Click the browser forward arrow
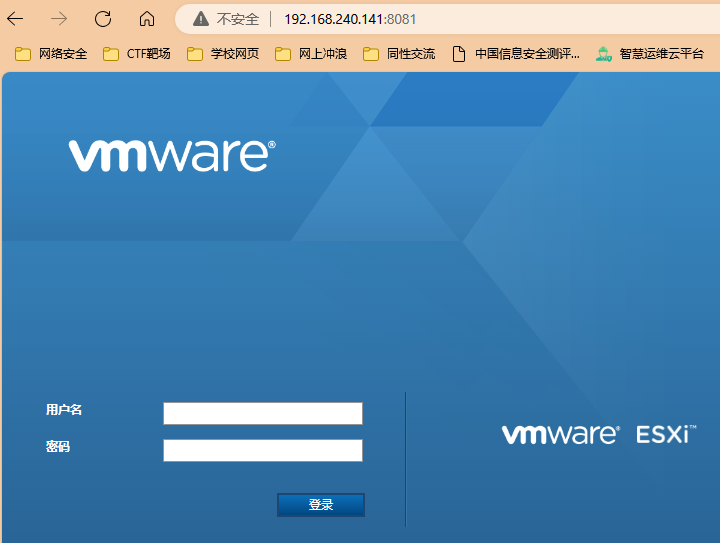 tap(59, 19)
